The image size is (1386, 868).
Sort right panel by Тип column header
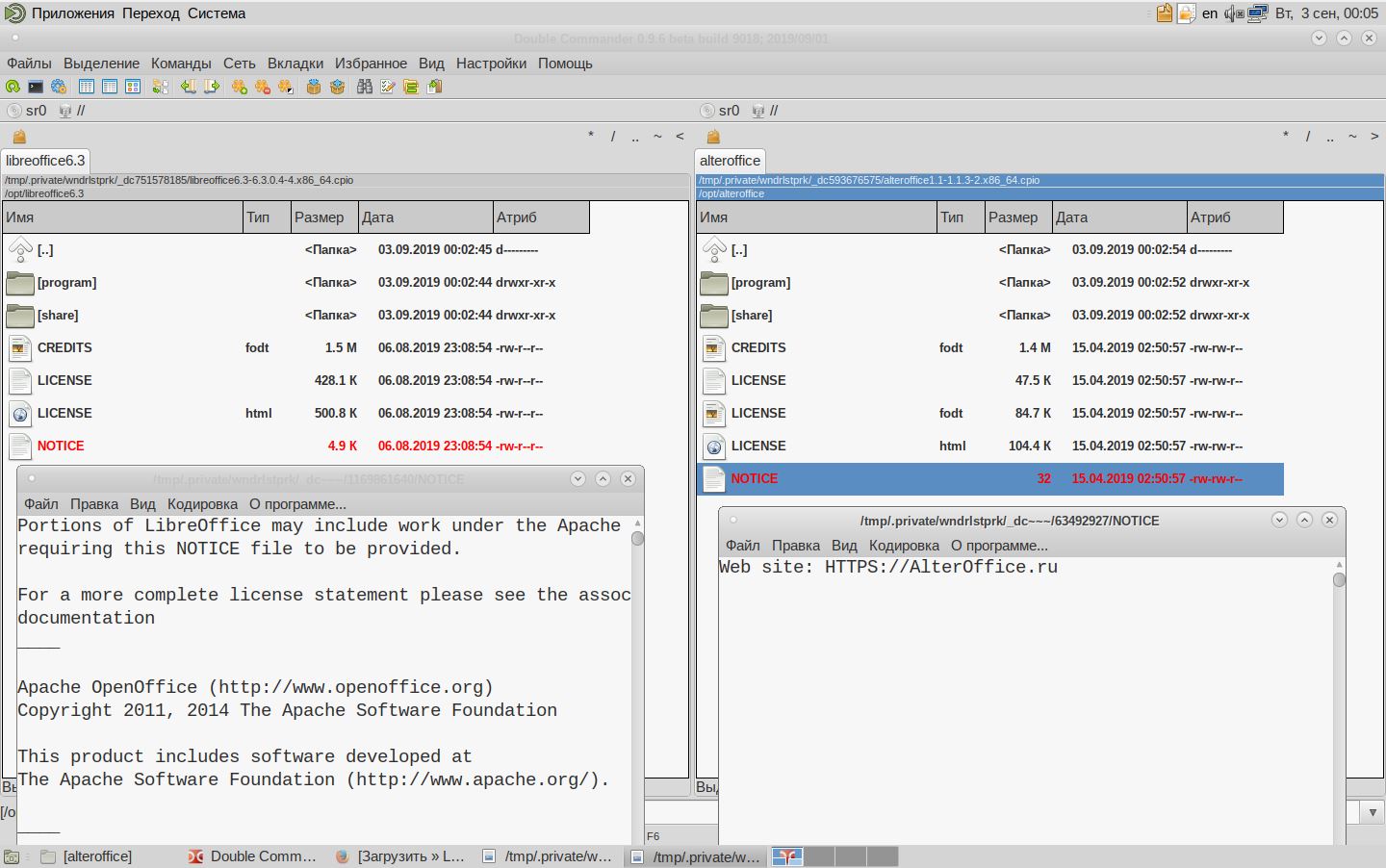[961, 217]
